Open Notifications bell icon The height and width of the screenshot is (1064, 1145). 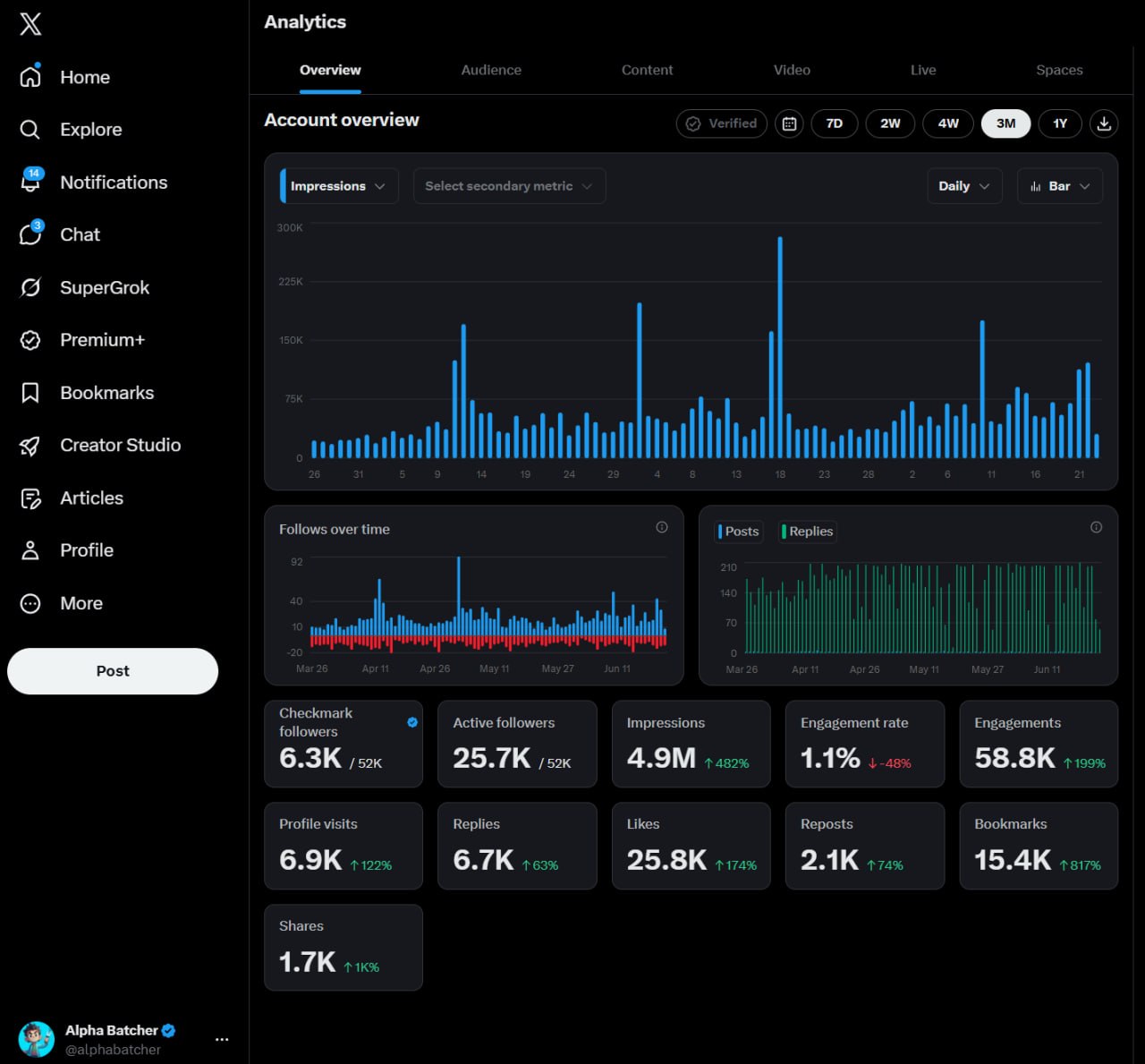pos(30,182)
